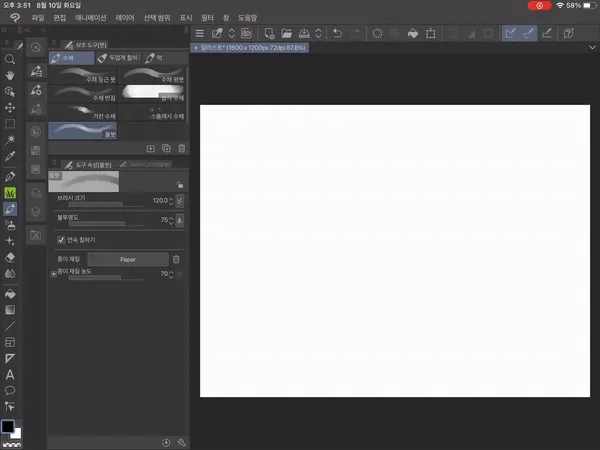This screenshot has height=450, width=600.
Task: Select the Frame Border tool
Action: [10, 342]
